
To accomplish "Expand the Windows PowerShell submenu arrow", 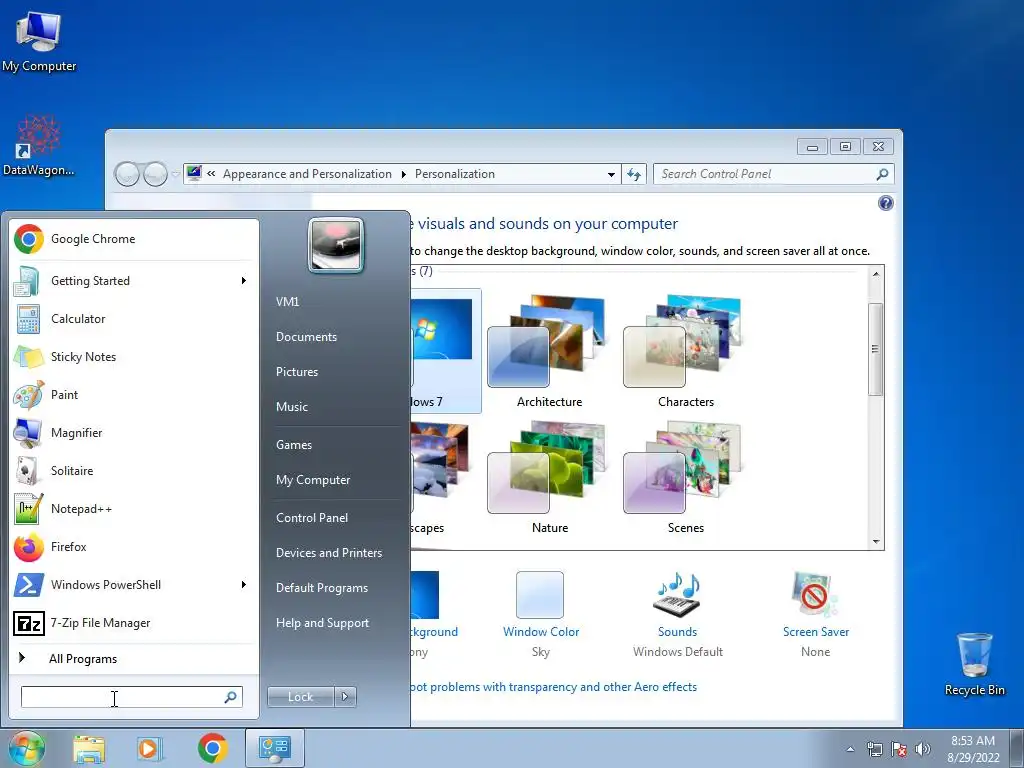I will pos(244,584).
